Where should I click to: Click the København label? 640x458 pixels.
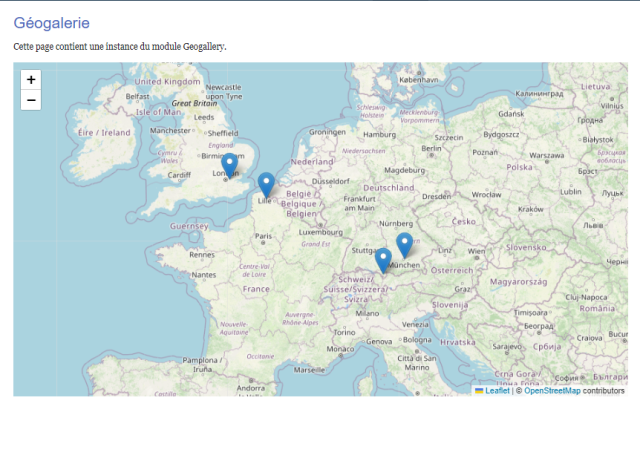coord(419,80)
